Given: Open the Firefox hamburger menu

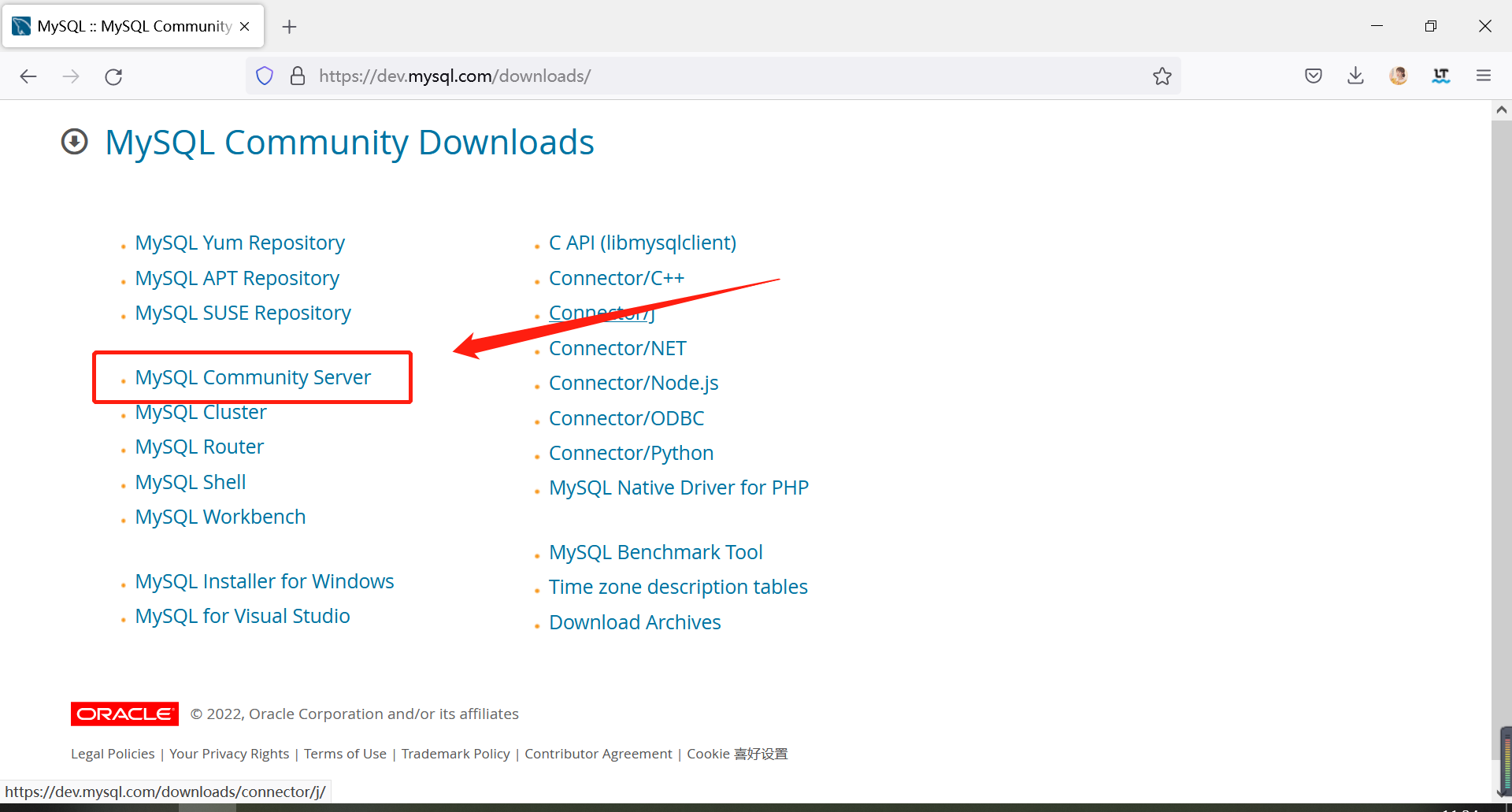Looking at the screenshot, I should [x=1484, y=76].
